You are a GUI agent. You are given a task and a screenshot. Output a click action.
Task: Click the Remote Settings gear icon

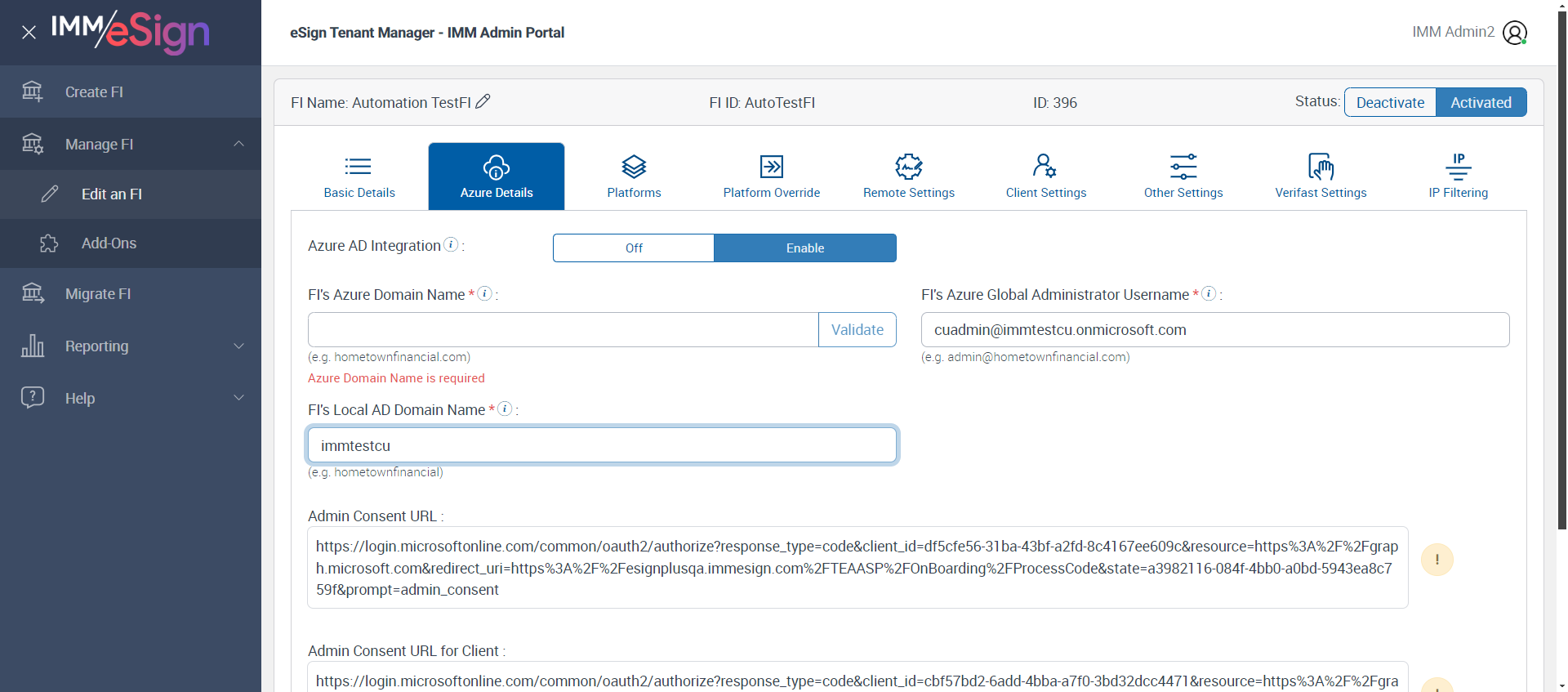pos(909,167)
